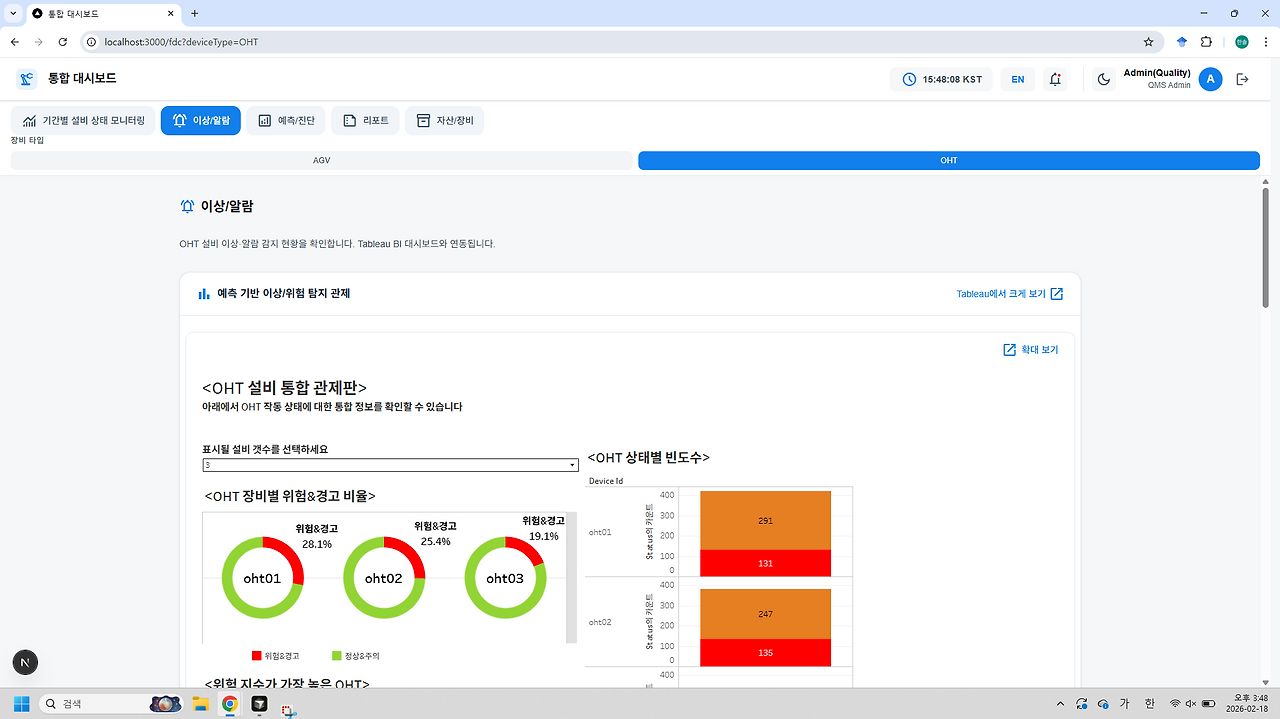
Task: Open the 예측/진단 tab
Action: [286, 120]
